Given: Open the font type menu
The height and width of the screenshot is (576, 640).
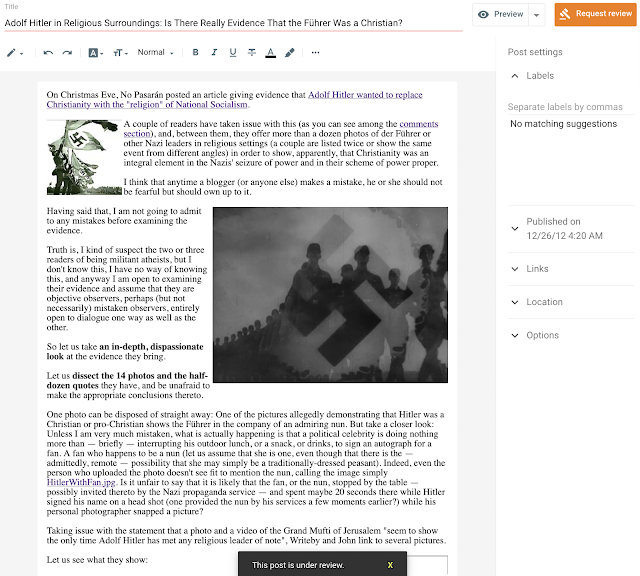Looking at the screenshot, I should pos(96,53).
